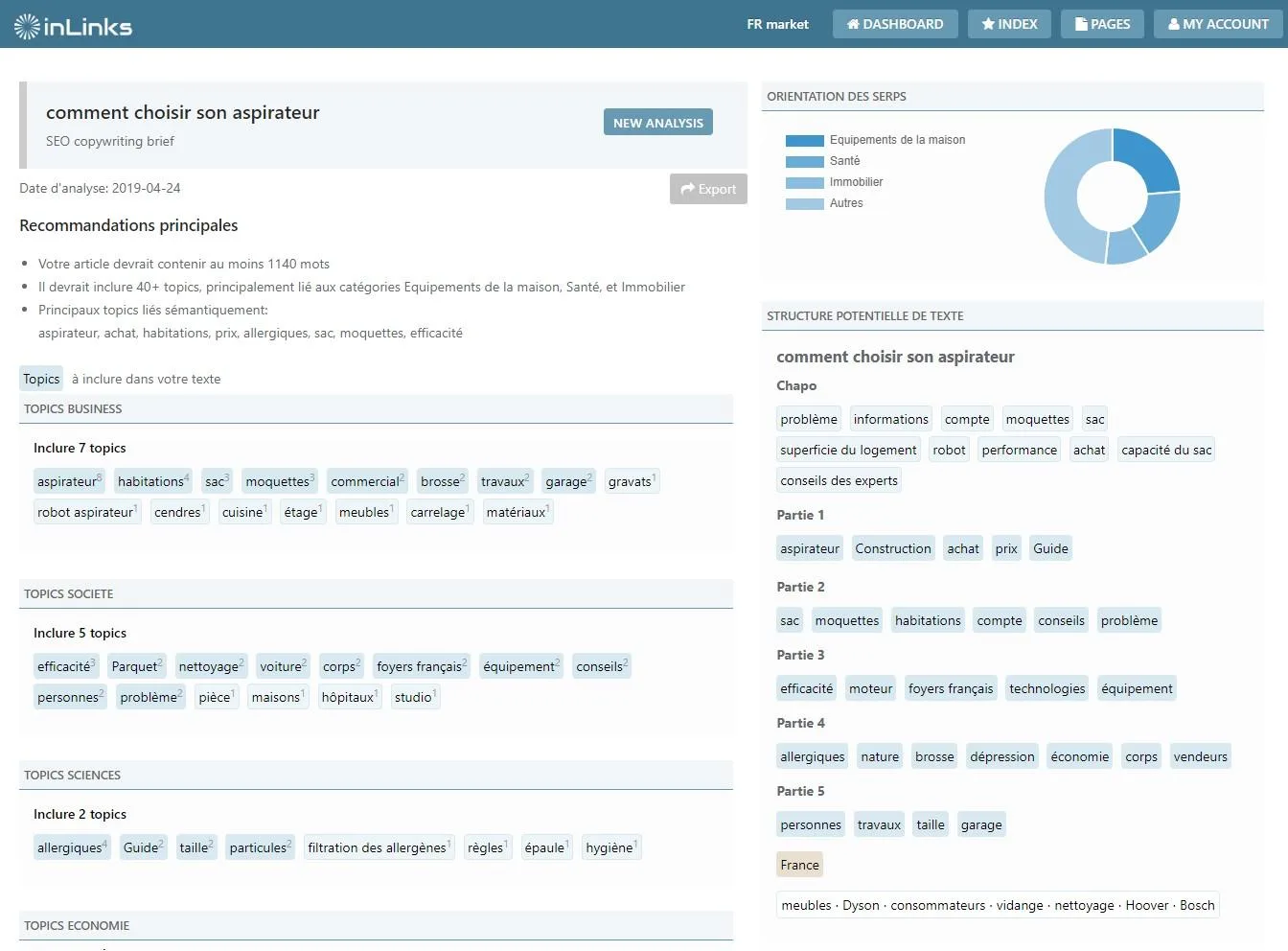The height and width of the screenshot is (951, 1288).
Task: Click the Santé legend swatch
Action: [804, 161]
